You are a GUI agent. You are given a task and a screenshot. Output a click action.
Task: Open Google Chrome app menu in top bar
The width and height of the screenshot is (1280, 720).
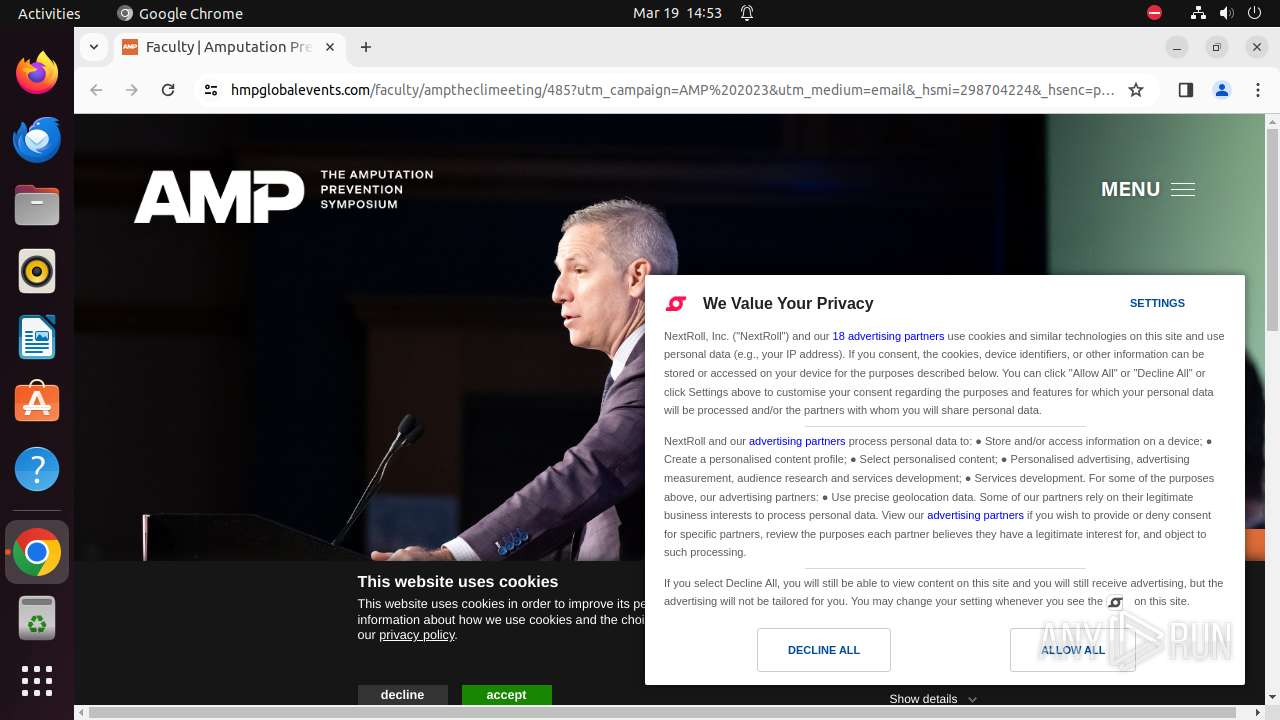(x=180, y=13)
